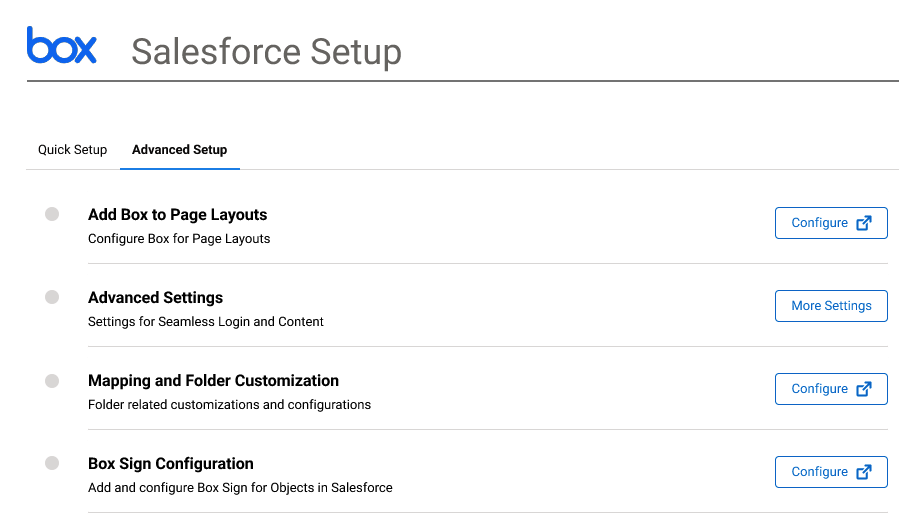Click the Salesforce Setup page title
The height and width of the screenshot is (522, 918).
pyautogui.click(x=266, y=51)
